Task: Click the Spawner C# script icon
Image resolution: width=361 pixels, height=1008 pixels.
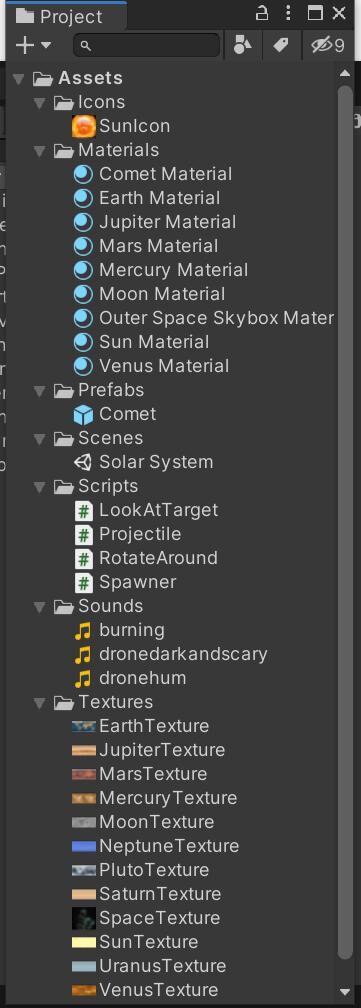Action: [x=84, y=582]
